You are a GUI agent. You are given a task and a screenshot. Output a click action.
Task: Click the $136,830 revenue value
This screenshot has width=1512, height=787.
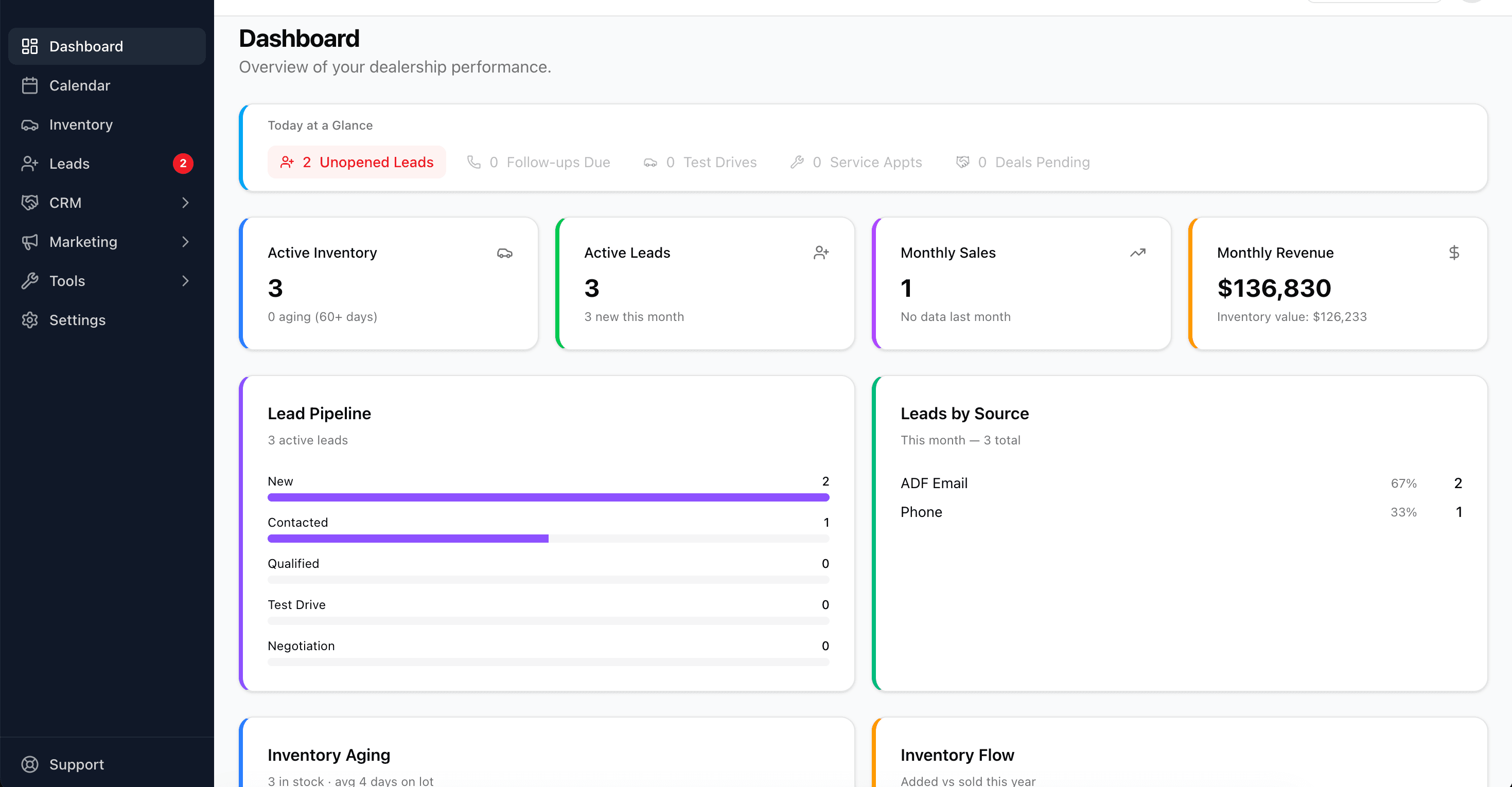(x=1274, y=288)
